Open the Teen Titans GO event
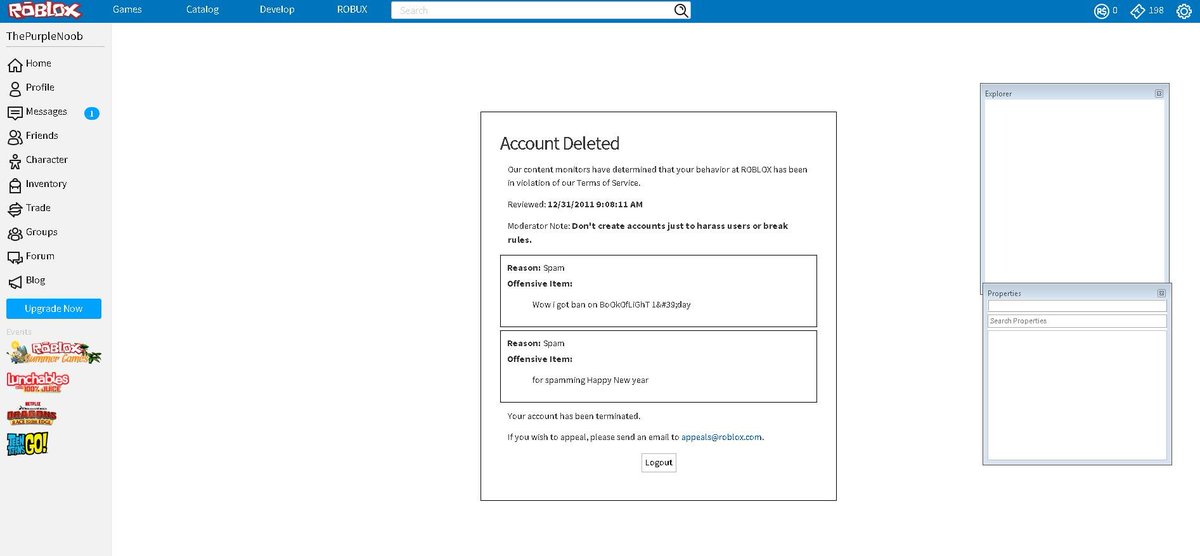Viewport: 1200px width, 556px height. 28,442
